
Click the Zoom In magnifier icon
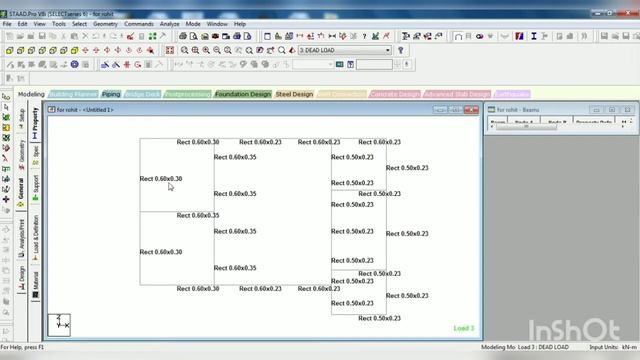206,51
